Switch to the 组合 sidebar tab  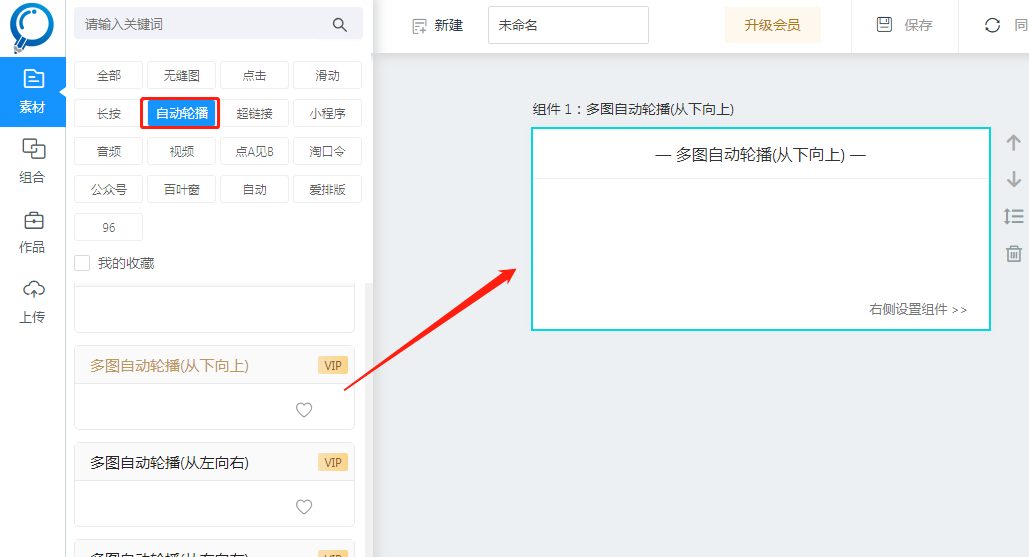coord(33,161)
